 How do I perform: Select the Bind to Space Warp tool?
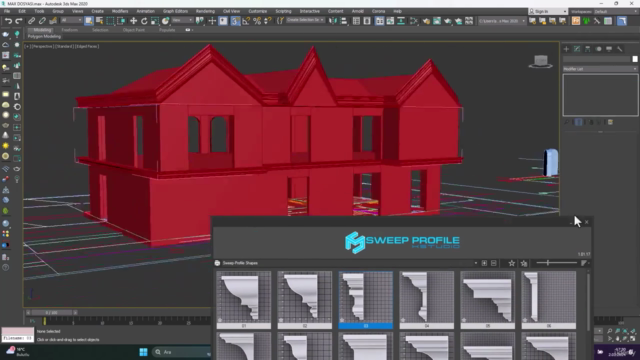(x=53, y=21)
